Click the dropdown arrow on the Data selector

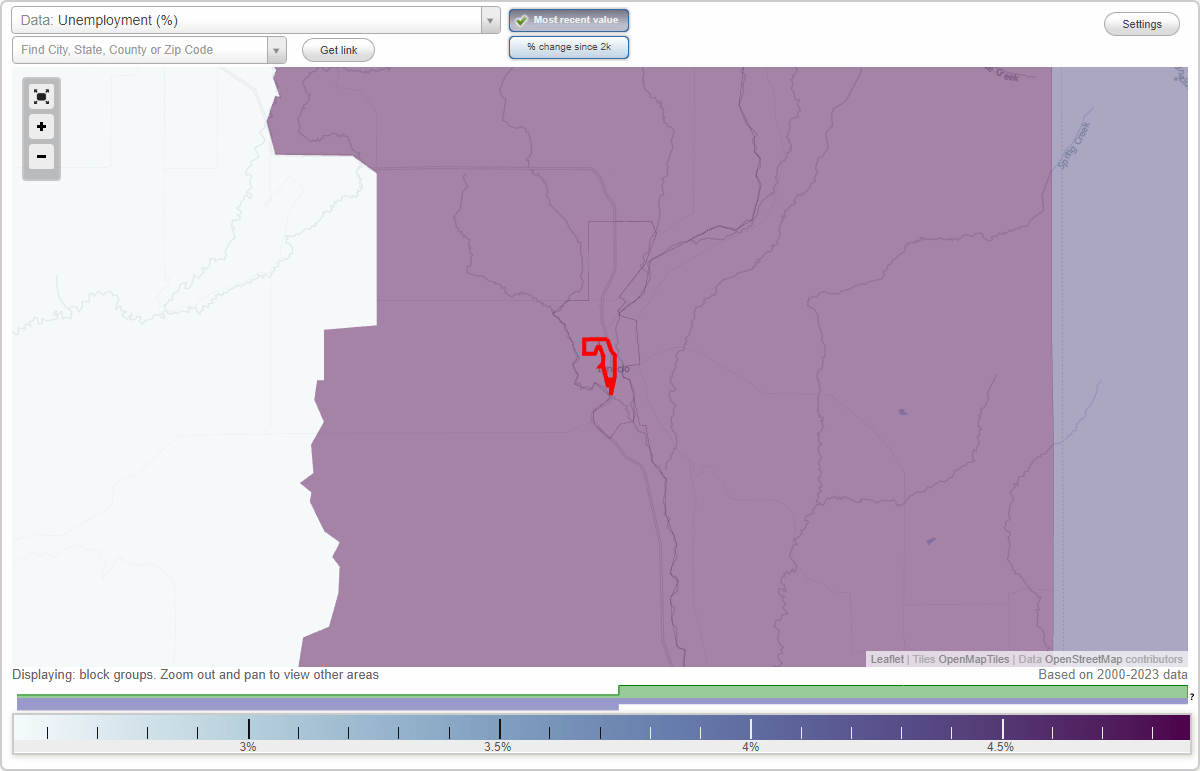point(489,20)
